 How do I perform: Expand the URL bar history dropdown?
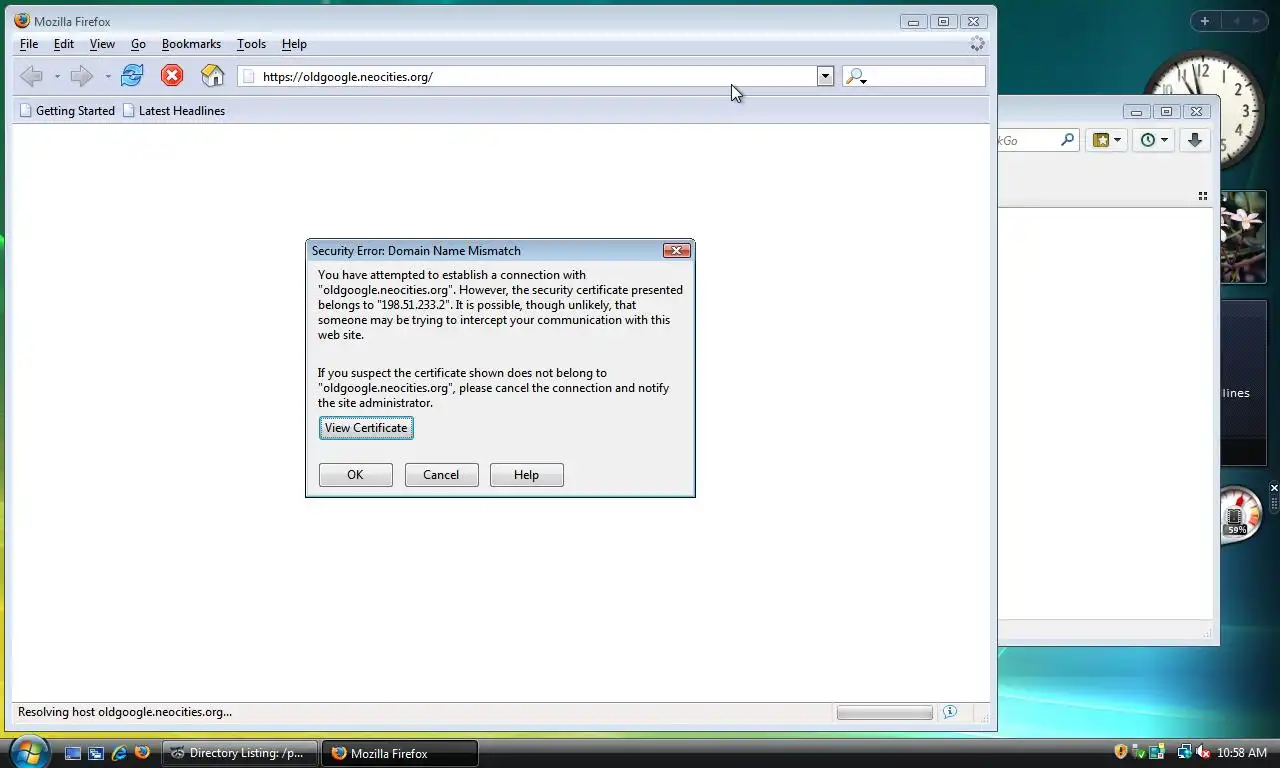pos(825,76)
